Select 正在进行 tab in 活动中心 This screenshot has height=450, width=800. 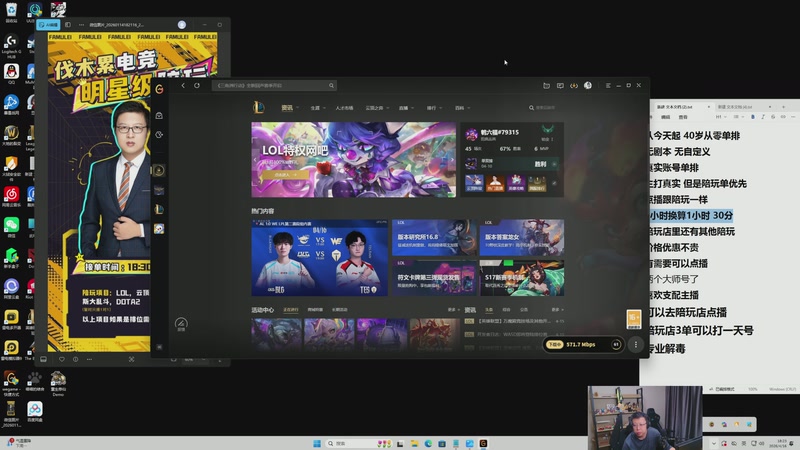pyautogui.click(x=291, y=310)
